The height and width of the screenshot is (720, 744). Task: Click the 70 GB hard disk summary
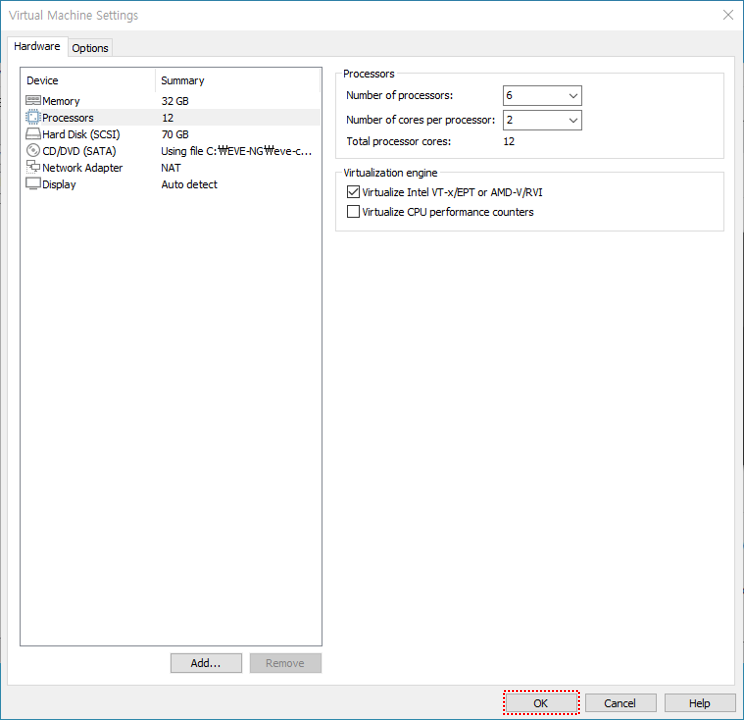point(175,134)
